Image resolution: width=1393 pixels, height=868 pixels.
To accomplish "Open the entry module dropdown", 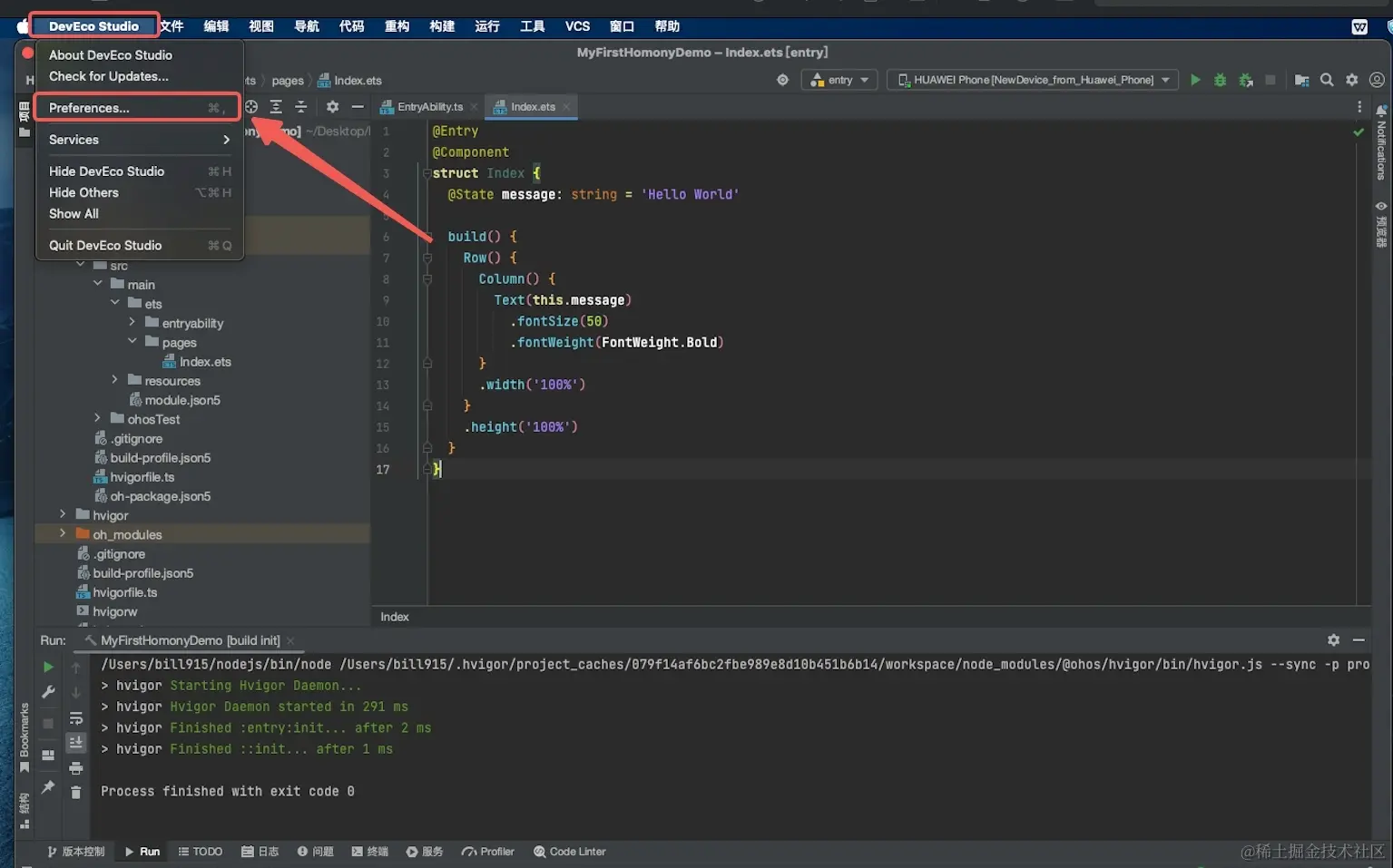I will pyautogui.click(x=839, y=80).
